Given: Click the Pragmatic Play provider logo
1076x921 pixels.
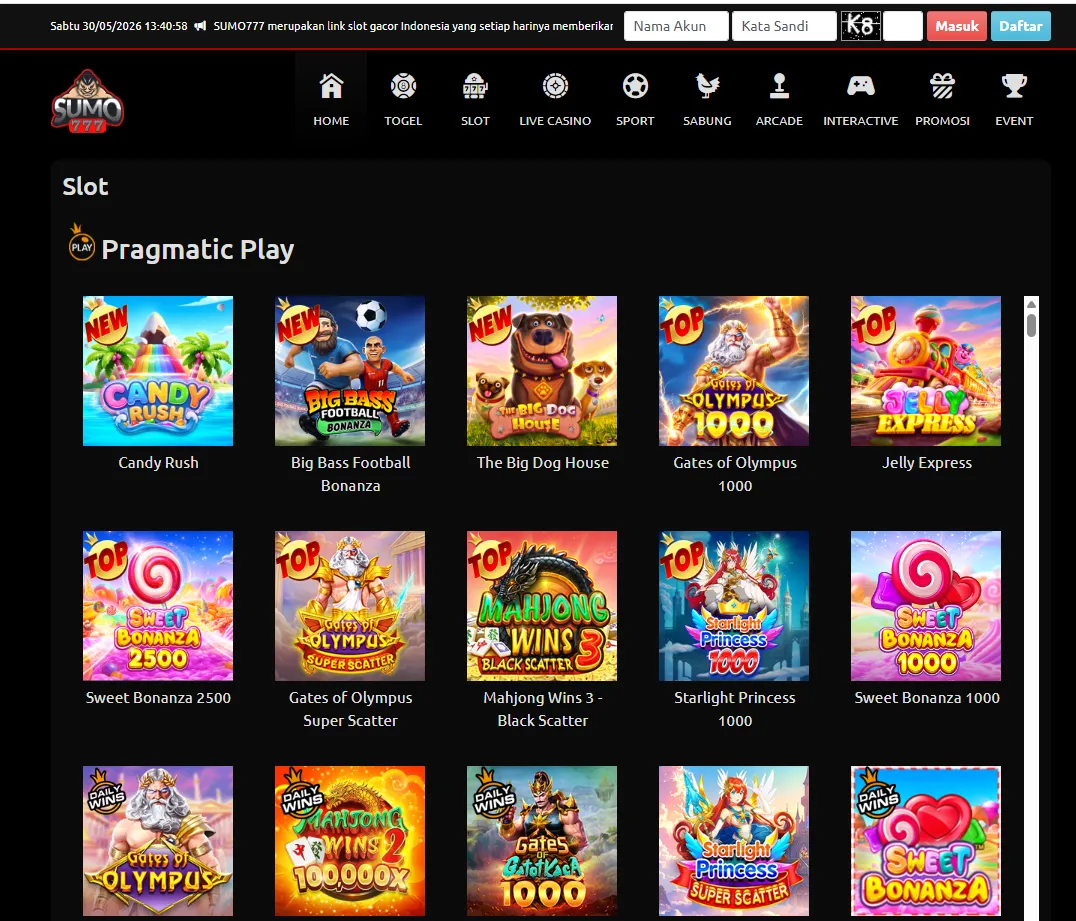Looking at the screenshot, I should tap(82, 243).
